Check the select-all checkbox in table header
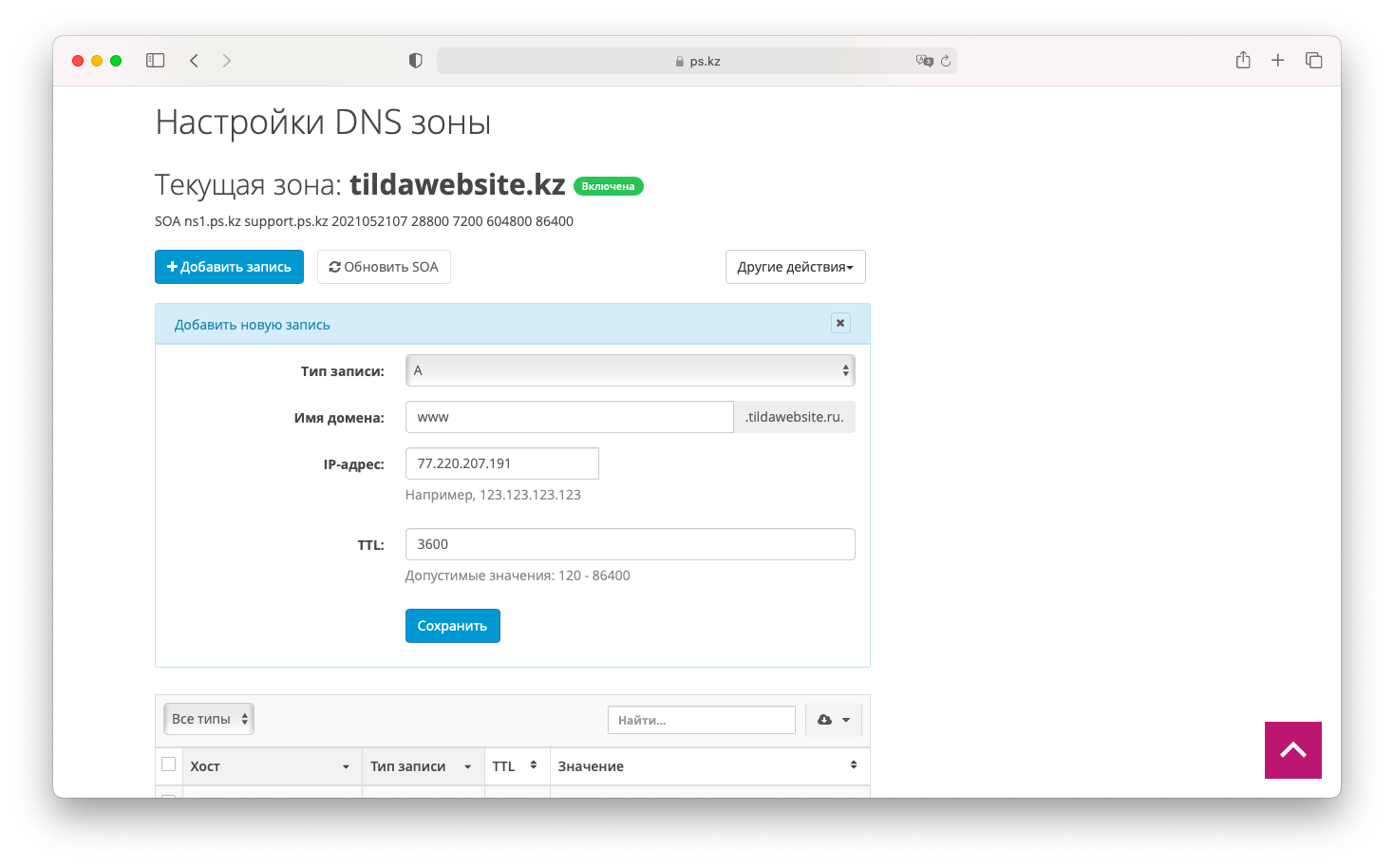 (x=169, y=764)
